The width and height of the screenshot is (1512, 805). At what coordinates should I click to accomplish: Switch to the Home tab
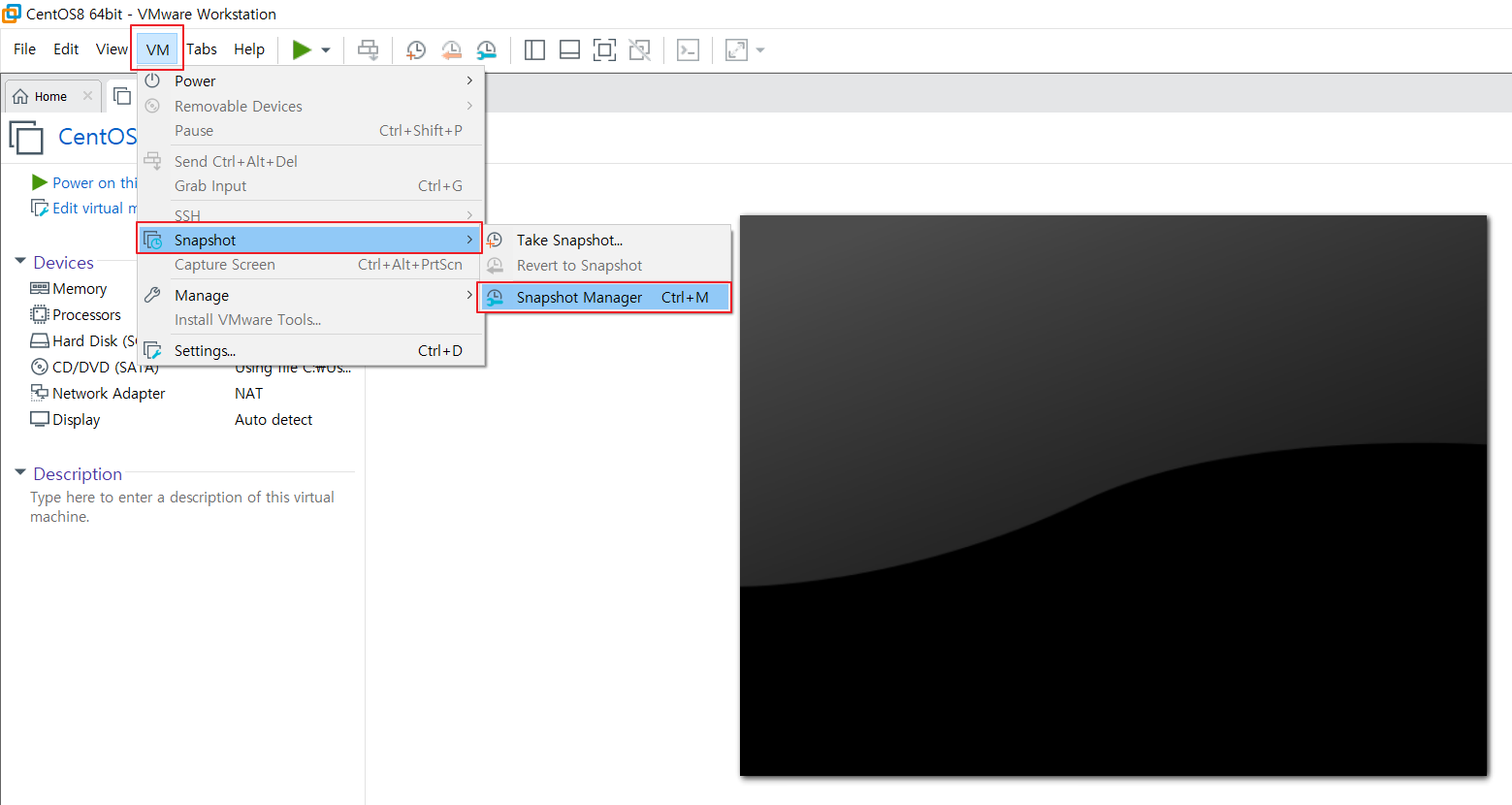coord(51,97)
